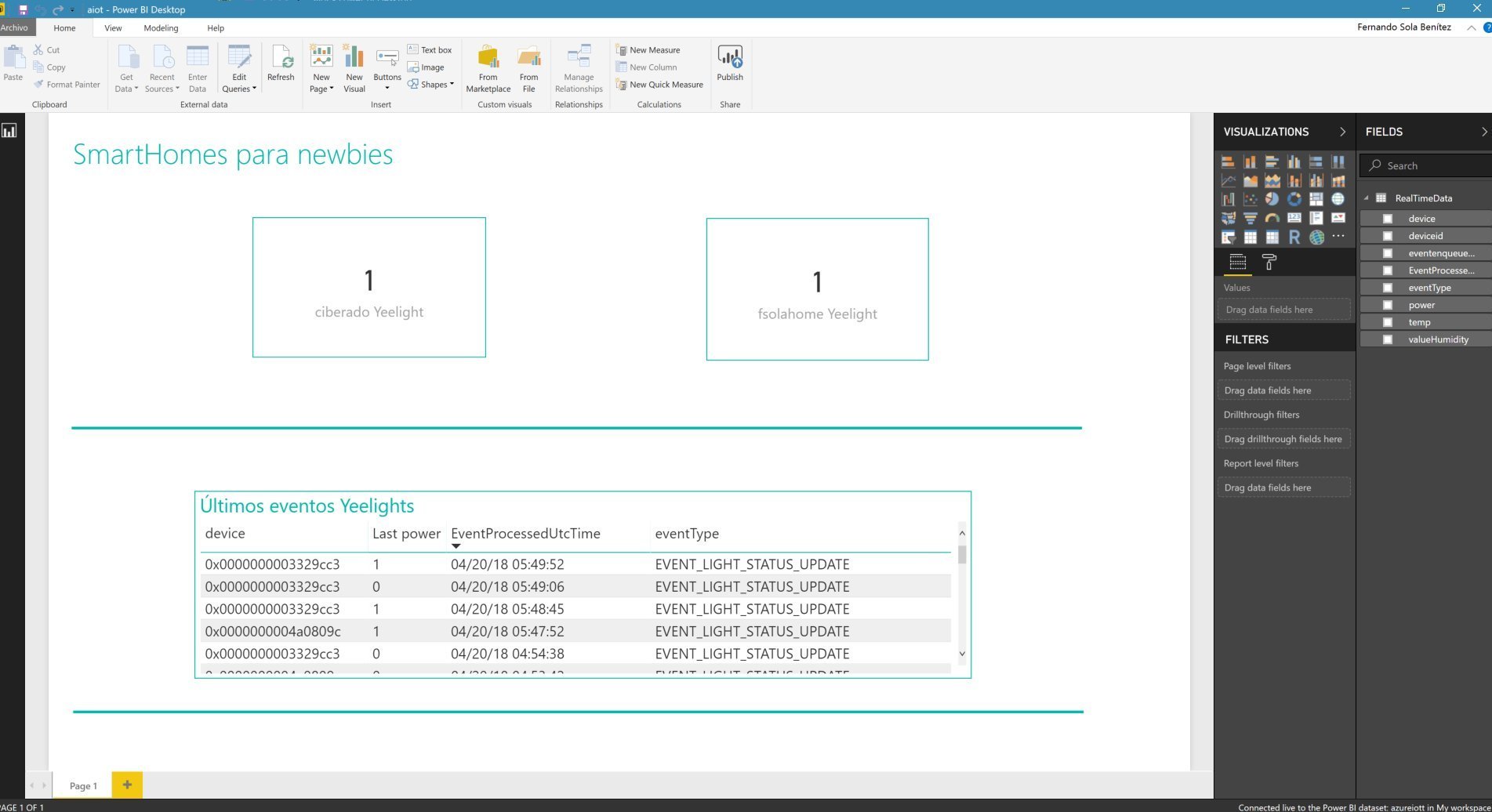Switch to the View ribbon tab
Viewport: 1492px width, 812px height.
click(x=113, y=28)
